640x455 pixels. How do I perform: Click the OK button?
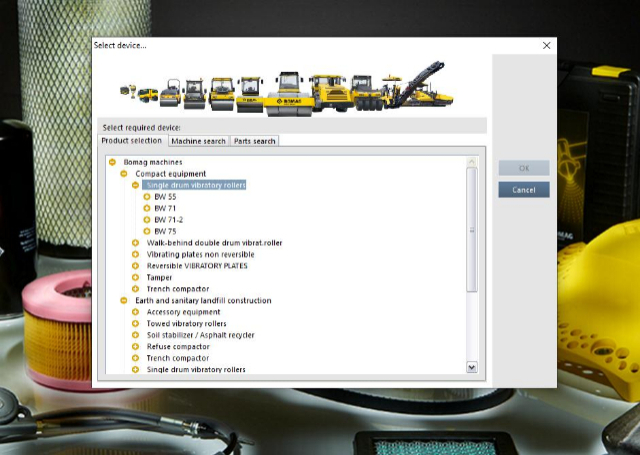(524, 168)
